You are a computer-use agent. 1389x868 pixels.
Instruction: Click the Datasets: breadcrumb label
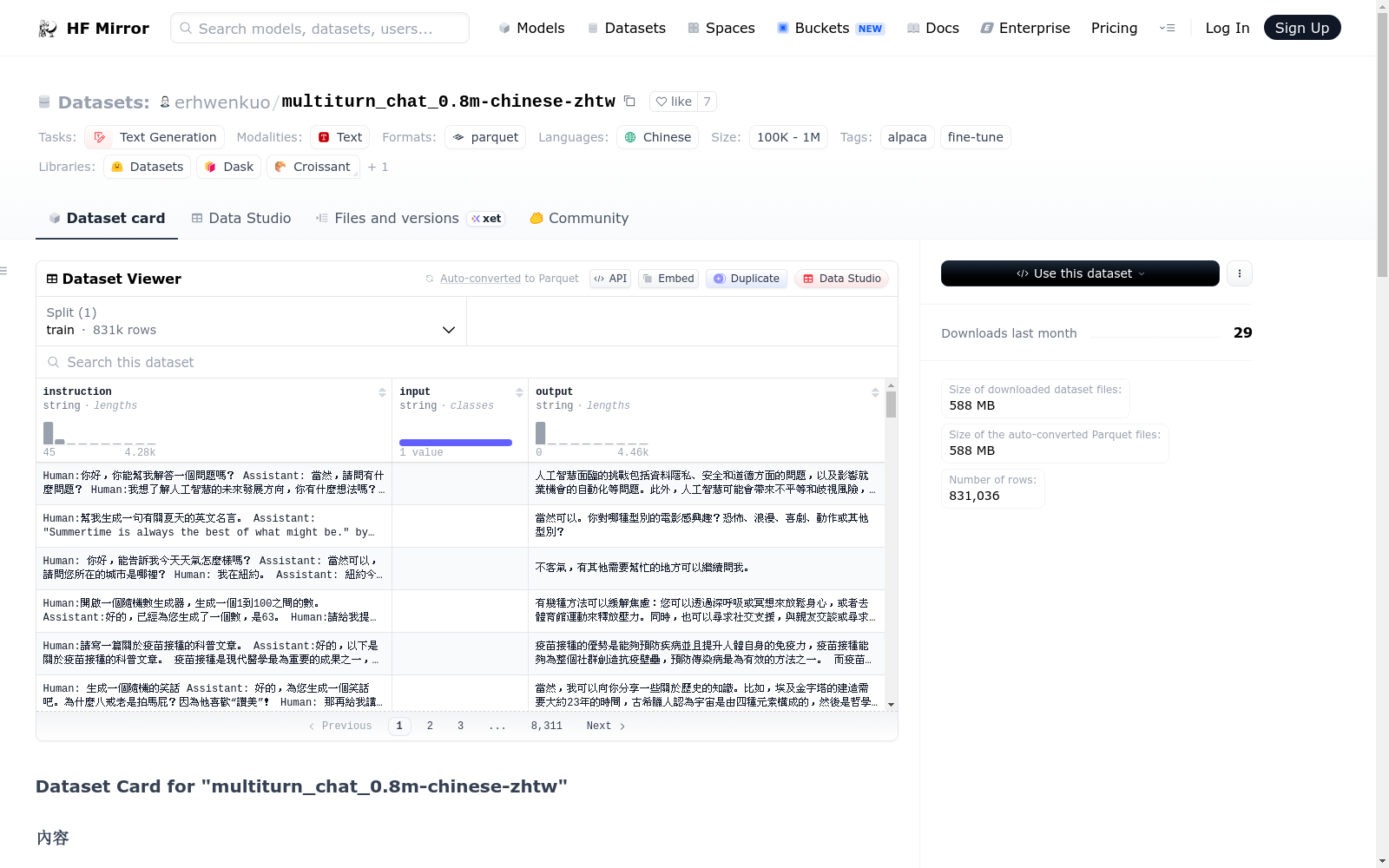(x=103, y=102)
